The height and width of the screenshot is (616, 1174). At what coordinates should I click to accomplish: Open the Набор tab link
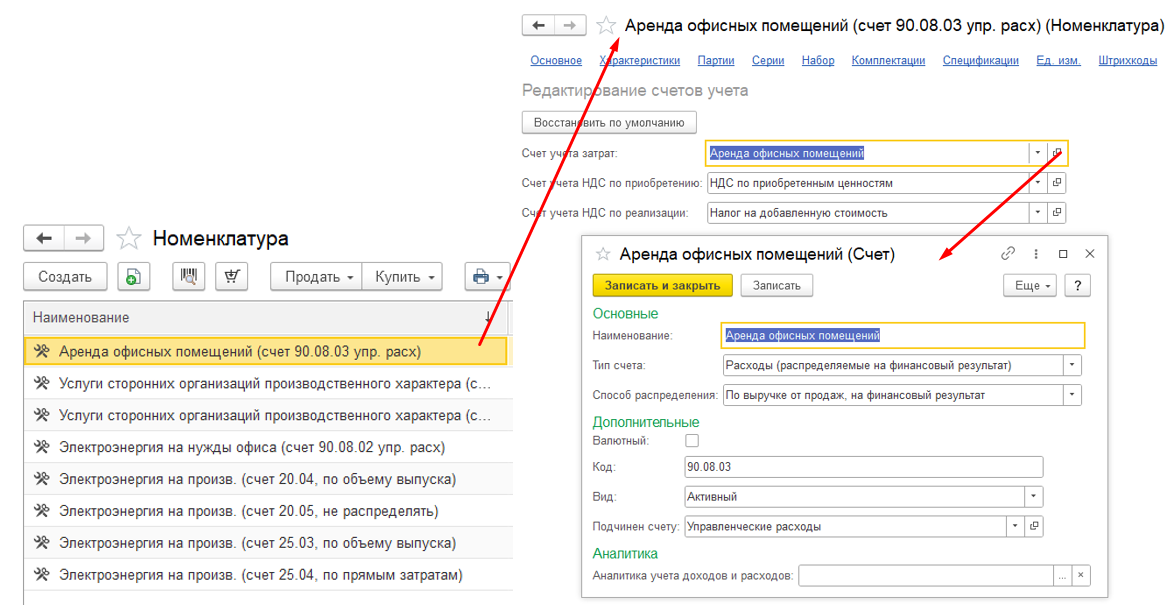[818, 61]
